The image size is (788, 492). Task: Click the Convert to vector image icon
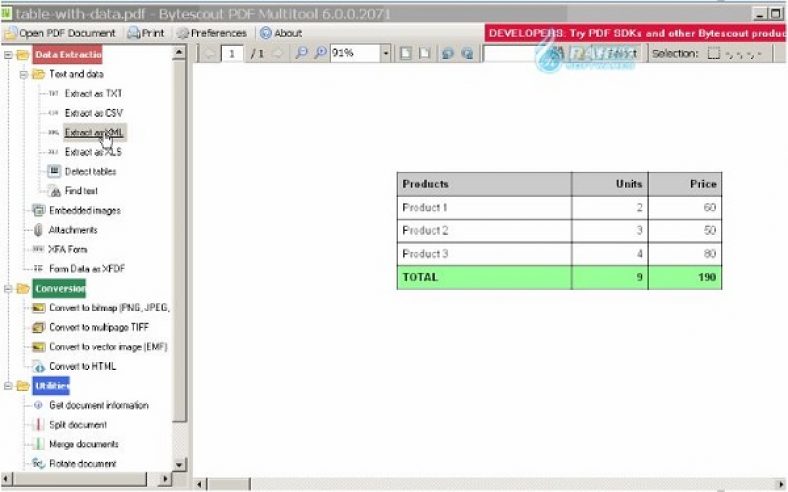pos(39,347)
